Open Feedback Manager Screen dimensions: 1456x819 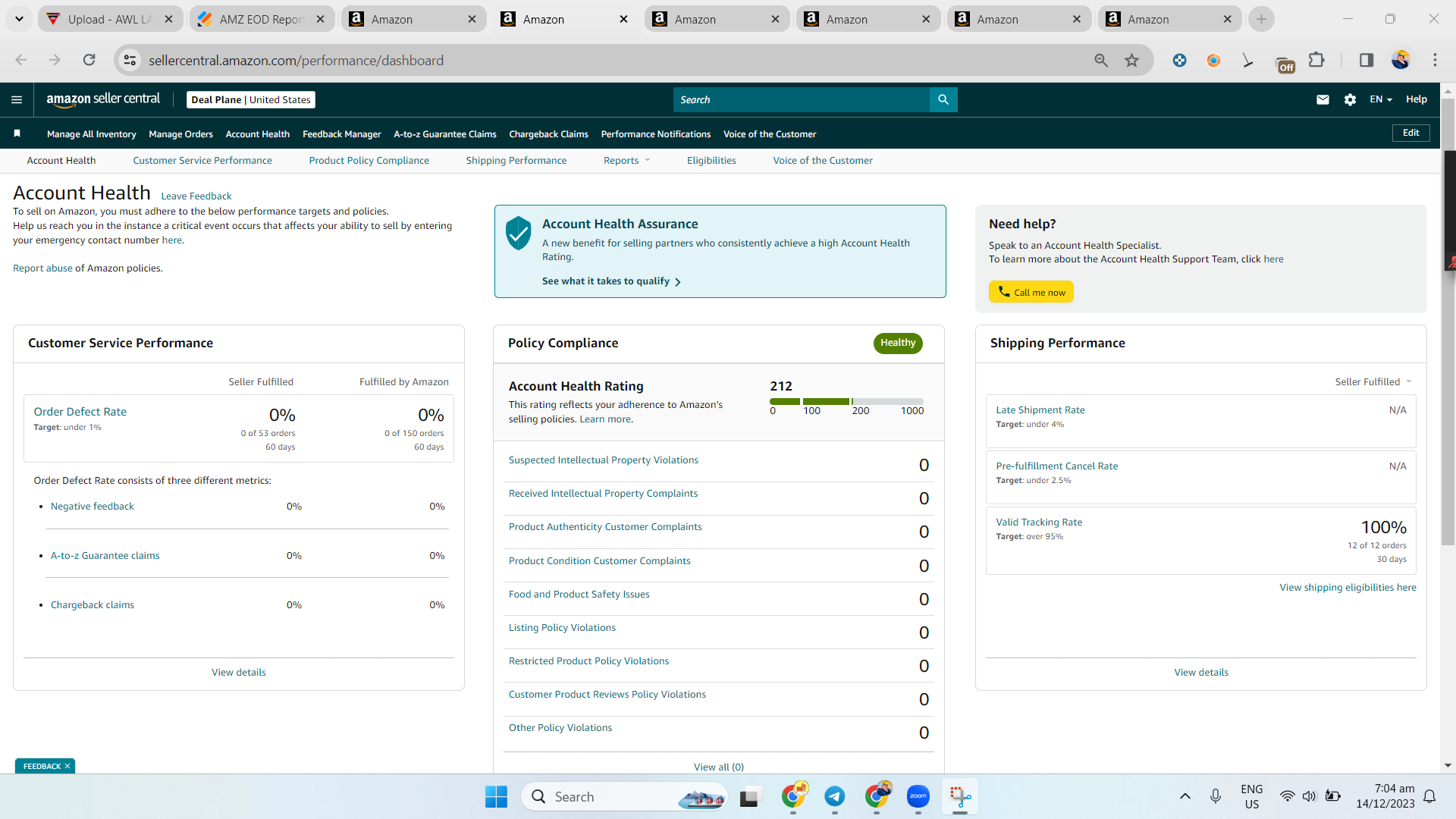(x=342, y=133)
